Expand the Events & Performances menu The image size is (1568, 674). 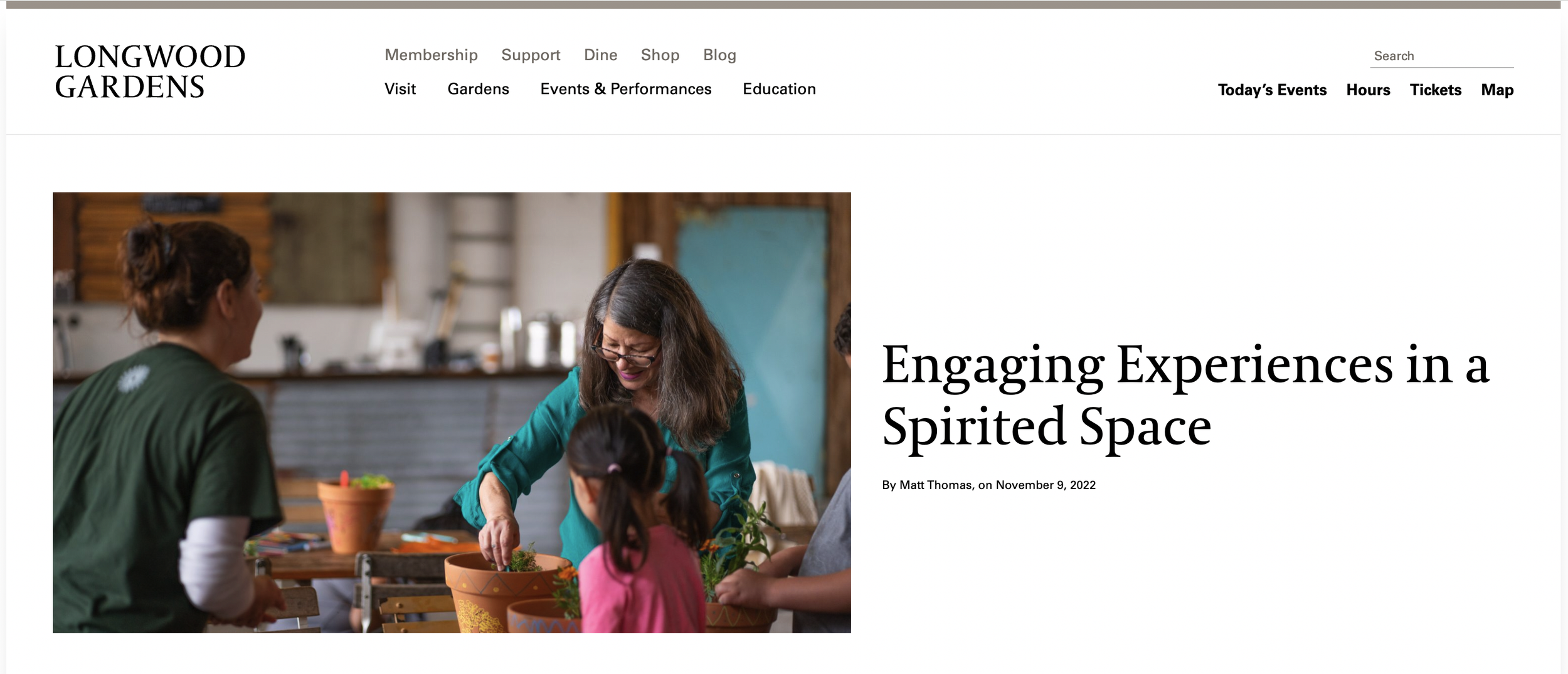point(626,89)
